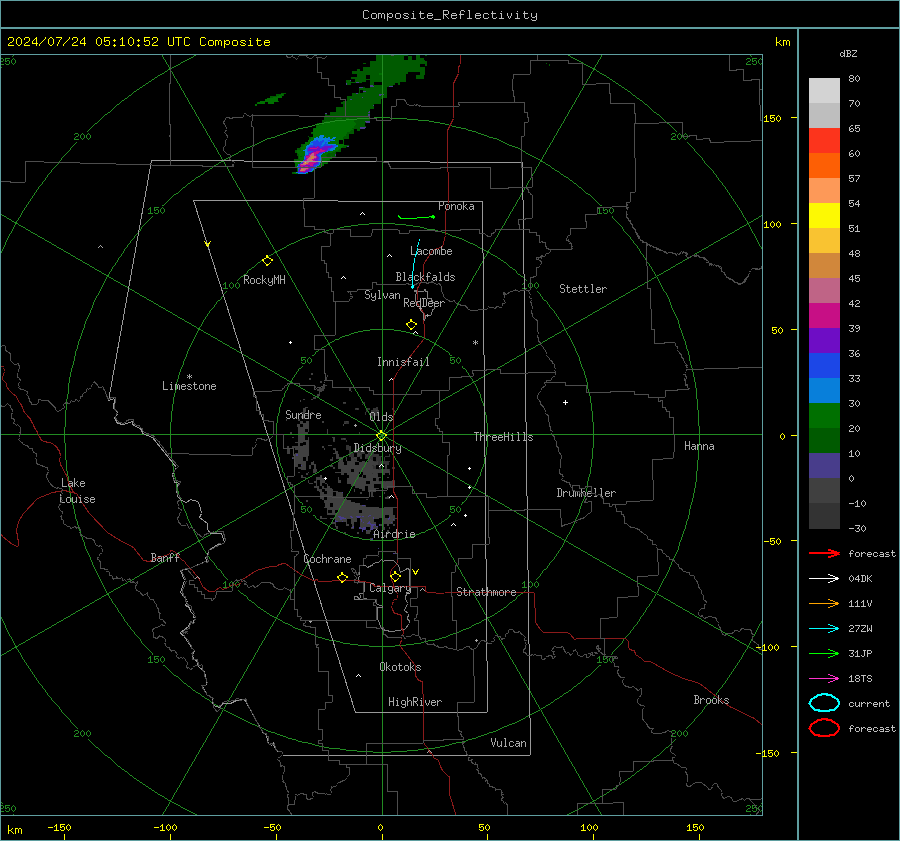
Task: Click the white plus marker west of Hanna
Action: pyautogui.click(x=565, y=402)
